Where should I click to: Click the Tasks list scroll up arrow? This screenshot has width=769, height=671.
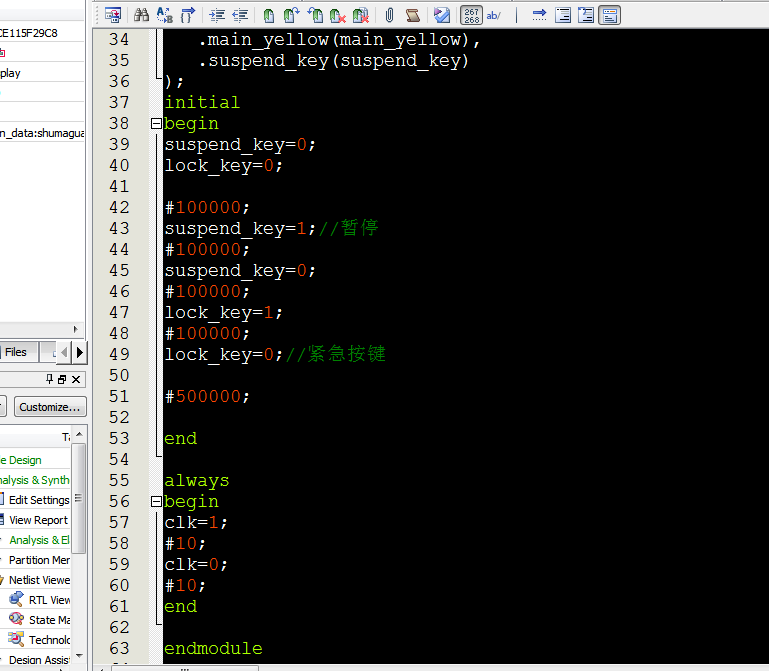79,435
